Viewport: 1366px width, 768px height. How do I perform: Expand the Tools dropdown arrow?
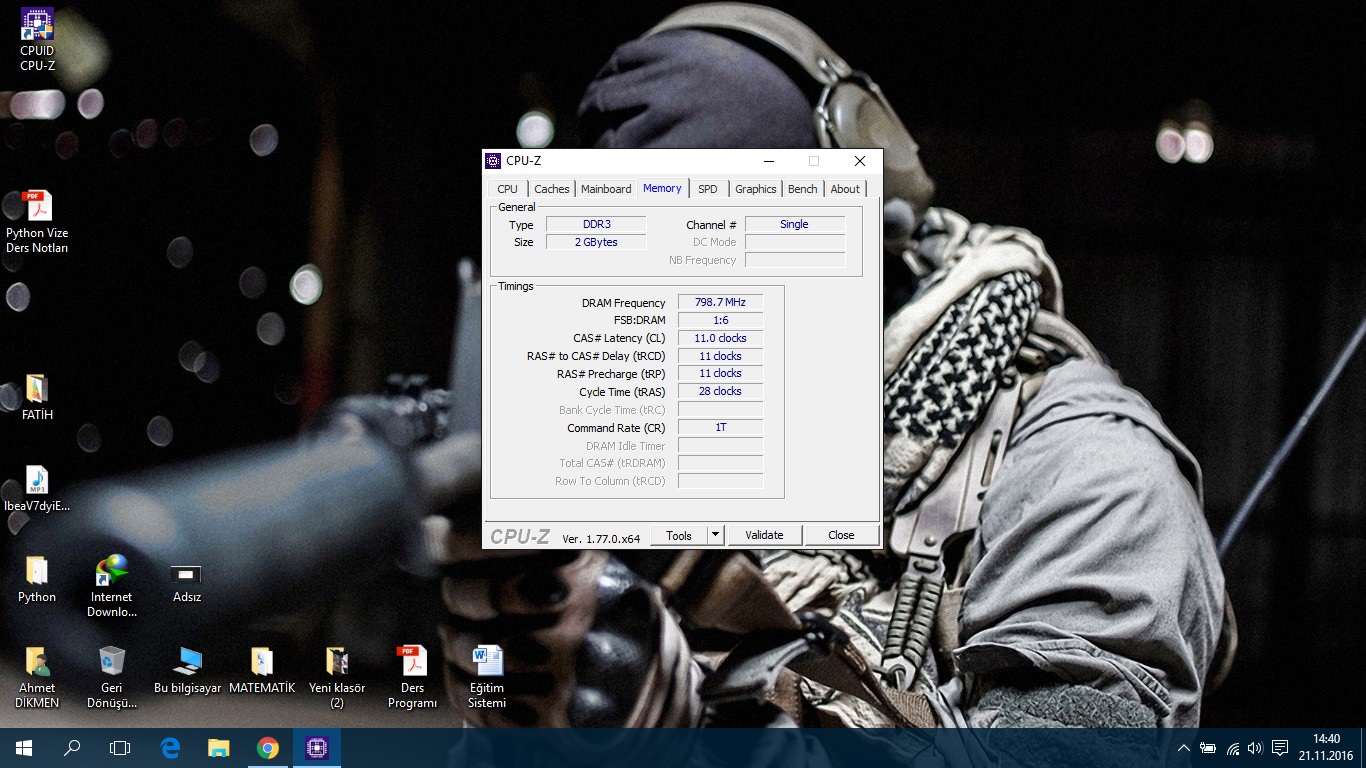[715, 535]
